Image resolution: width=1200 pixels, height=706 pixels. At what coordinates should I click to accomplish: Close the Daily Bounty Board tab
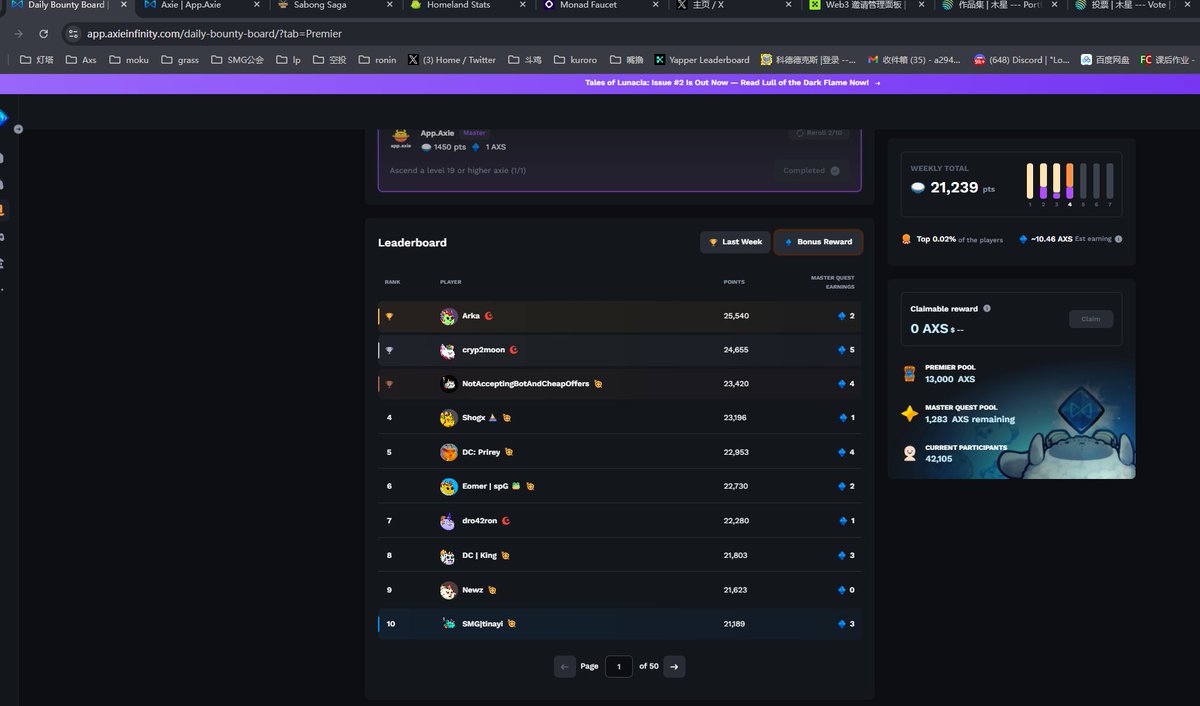(124, 5)
